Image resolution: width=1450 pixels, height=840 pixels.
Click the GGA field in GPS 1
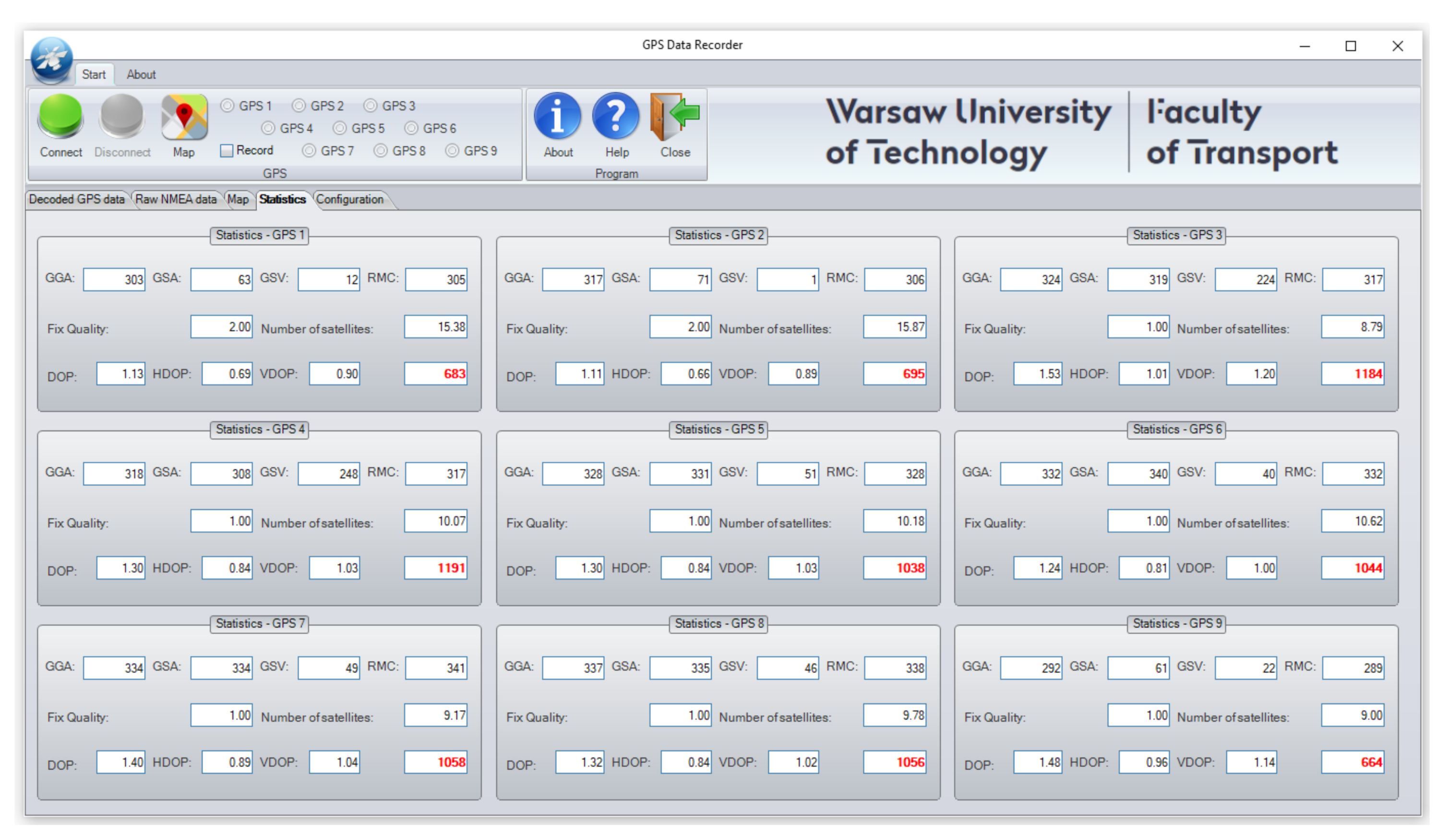coord(114,280)
